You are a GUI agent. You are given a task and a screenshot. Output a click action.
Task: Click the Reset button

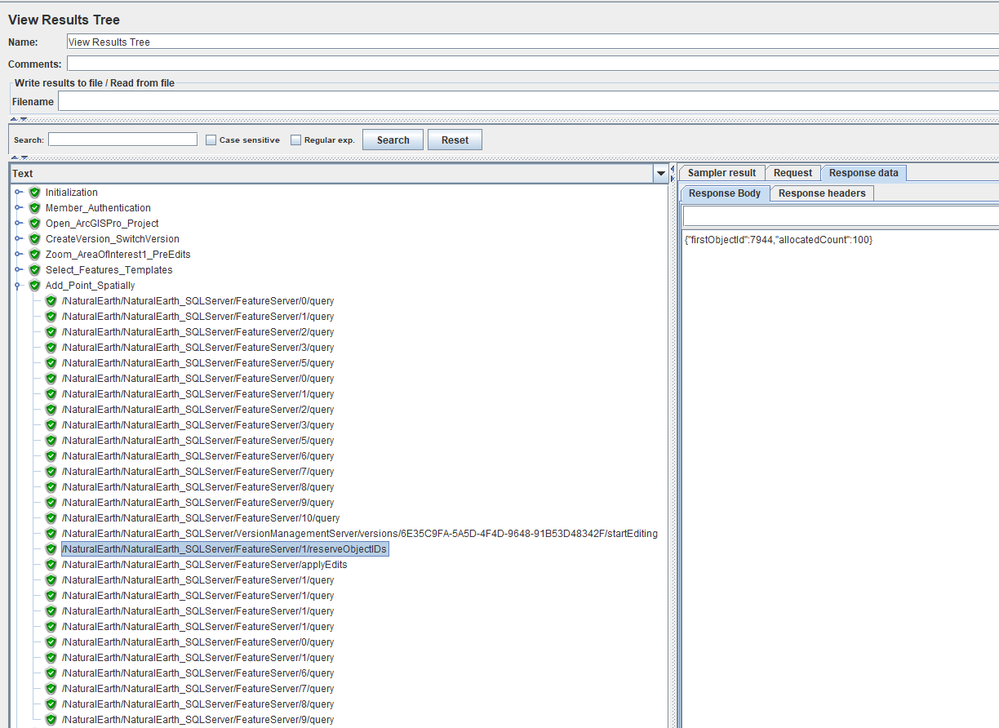[x=455, y=140]
